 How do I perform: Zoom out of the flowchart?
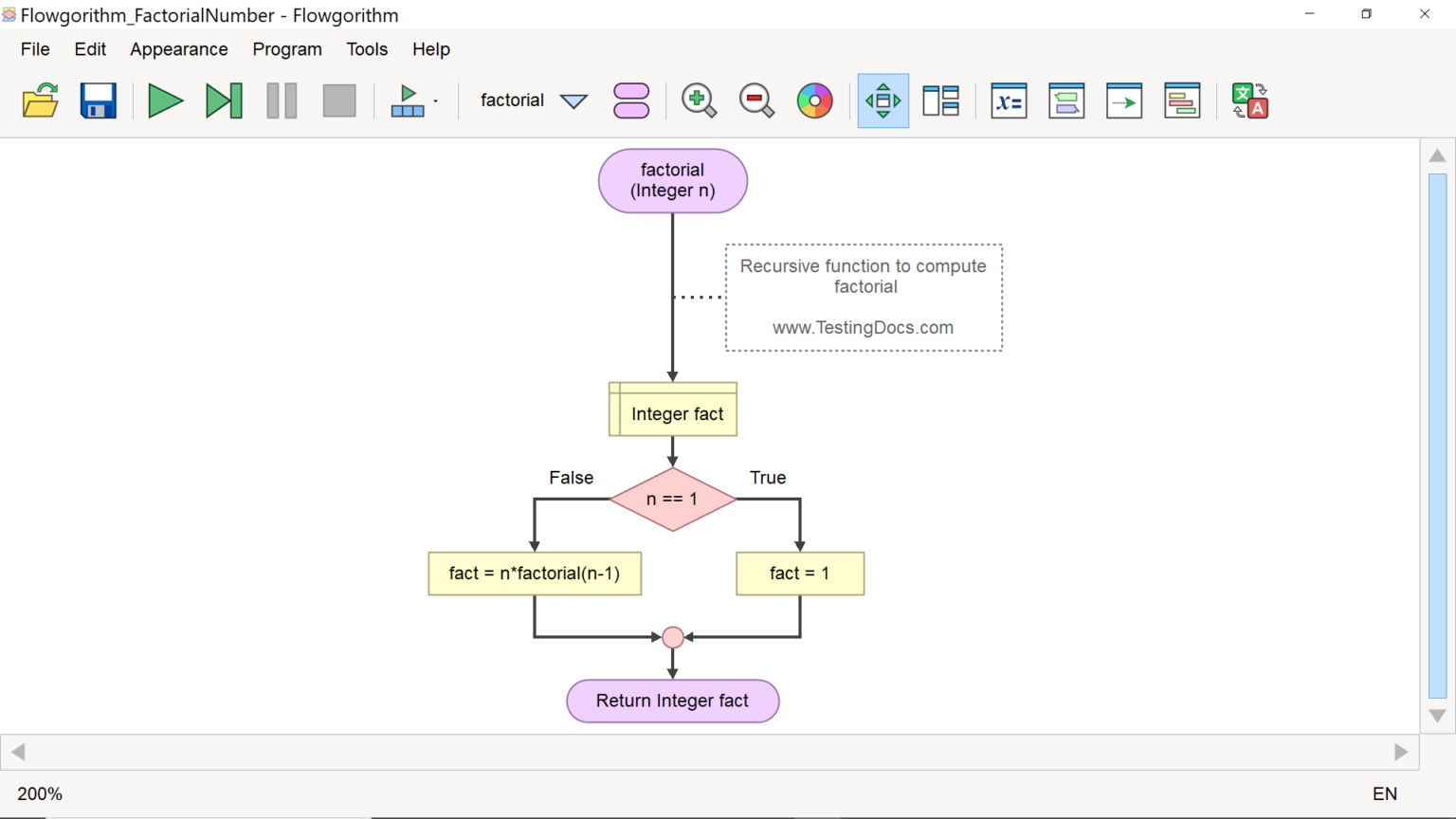755,100
